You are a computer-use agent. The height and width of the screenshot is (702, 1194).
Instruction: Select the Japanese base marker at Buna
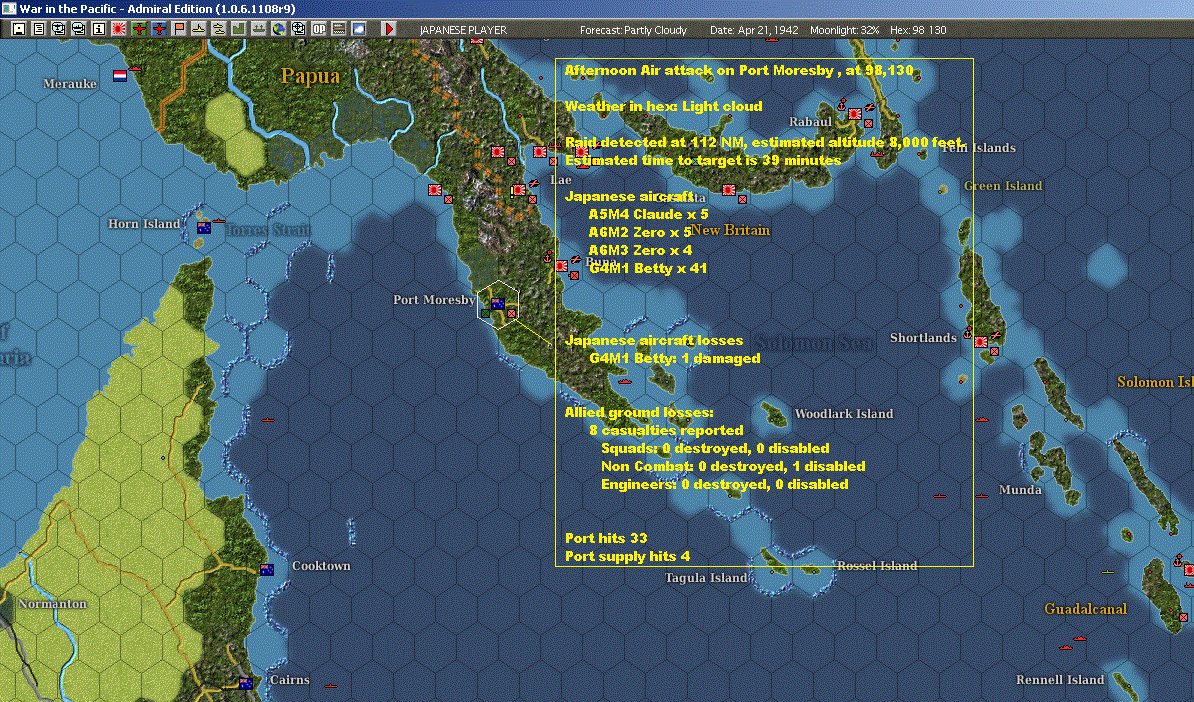562,266
